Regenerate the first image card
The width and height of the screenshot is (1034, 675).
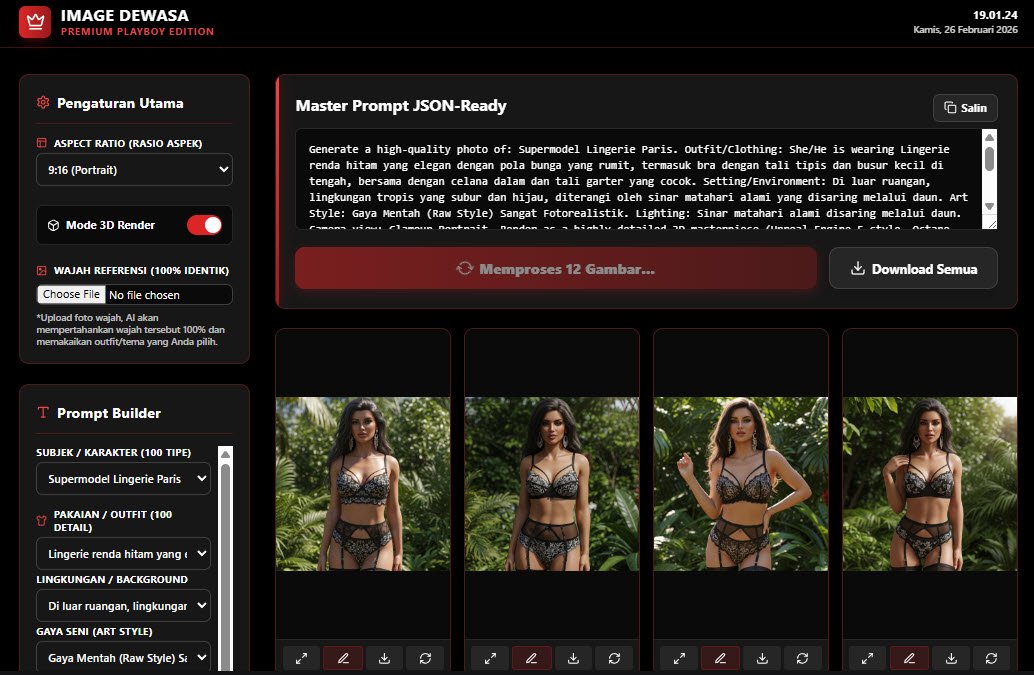425,658
